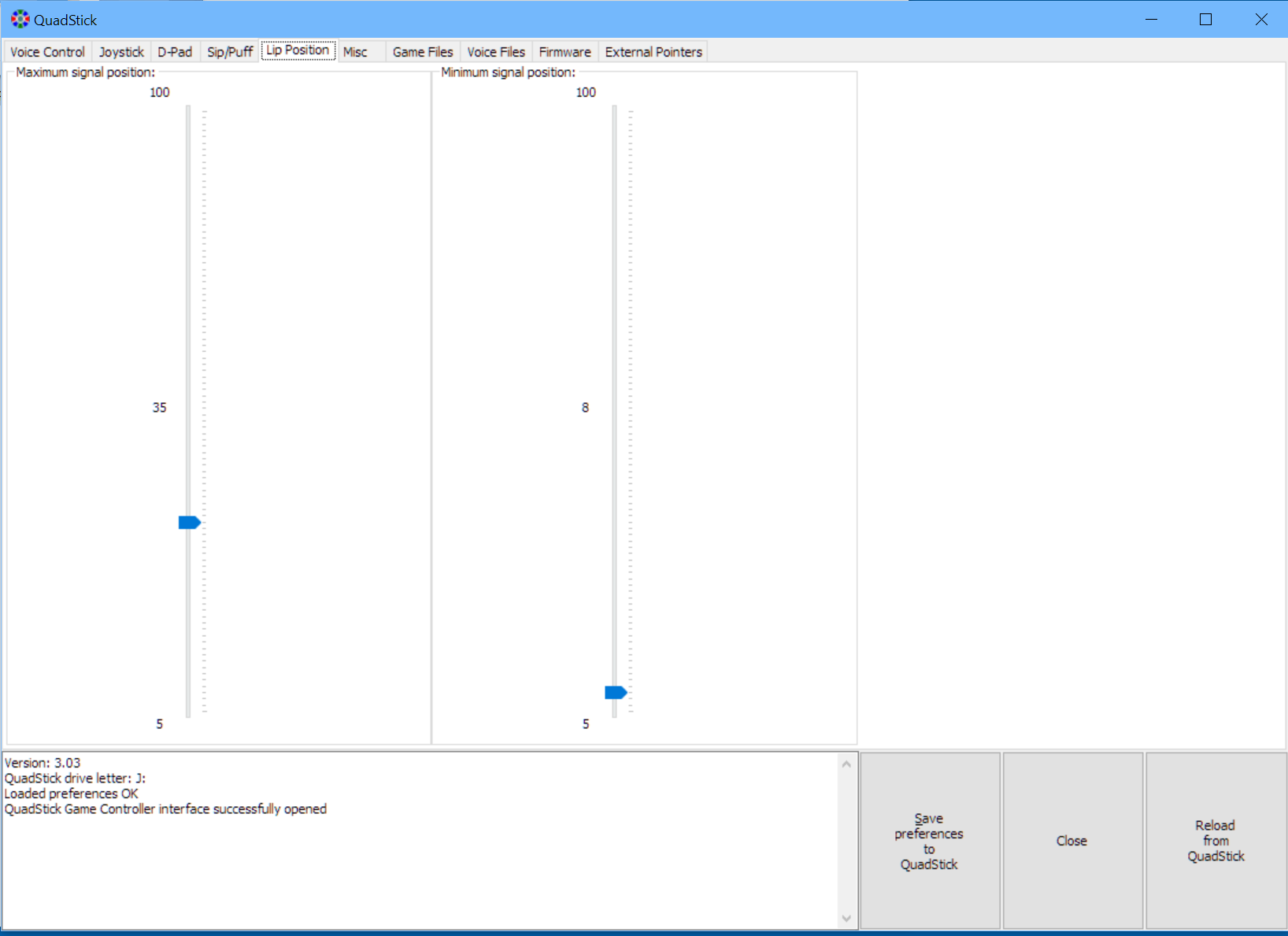Click the QuadStick app icon in title bar
Image resolution: width=1288 pixels, height=936 pixels.
pyautogui.click(x=20, y=20)
